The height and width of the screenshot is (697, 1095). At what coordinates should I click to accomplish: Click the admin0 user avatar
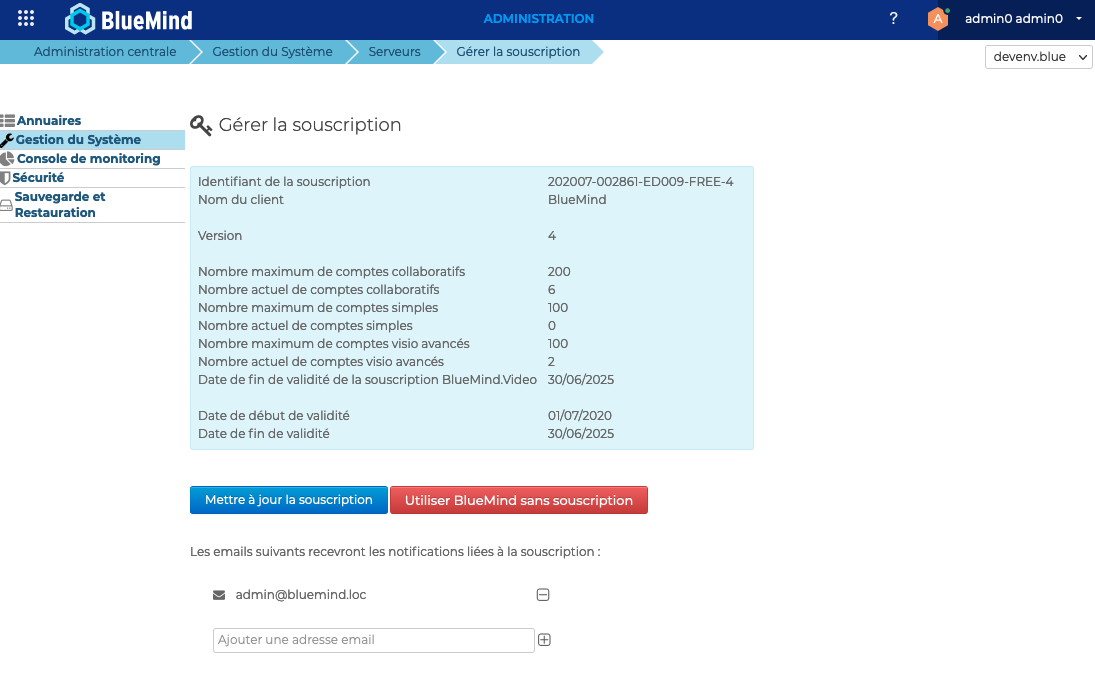click(938, 19)
